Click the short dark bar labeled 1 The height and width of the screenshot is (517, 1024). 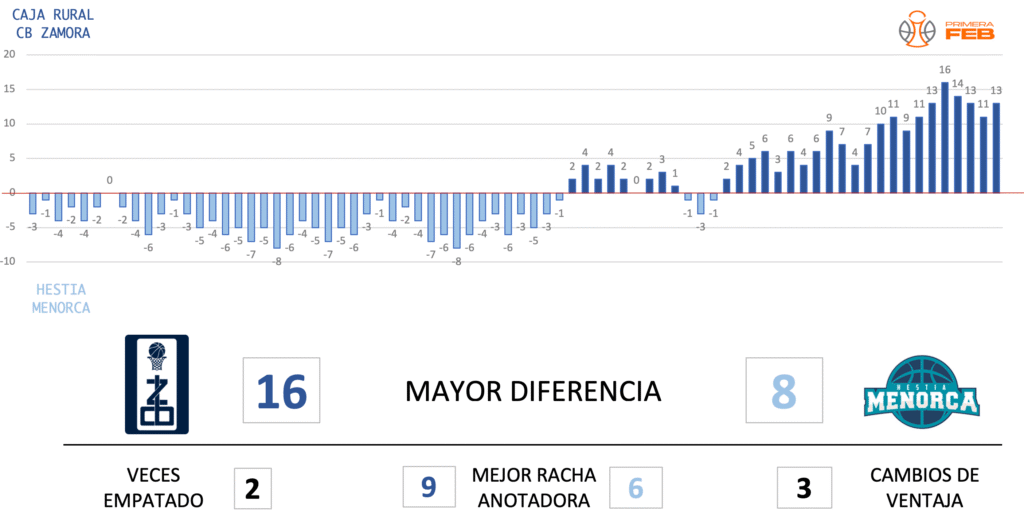(x=675, y=189)
